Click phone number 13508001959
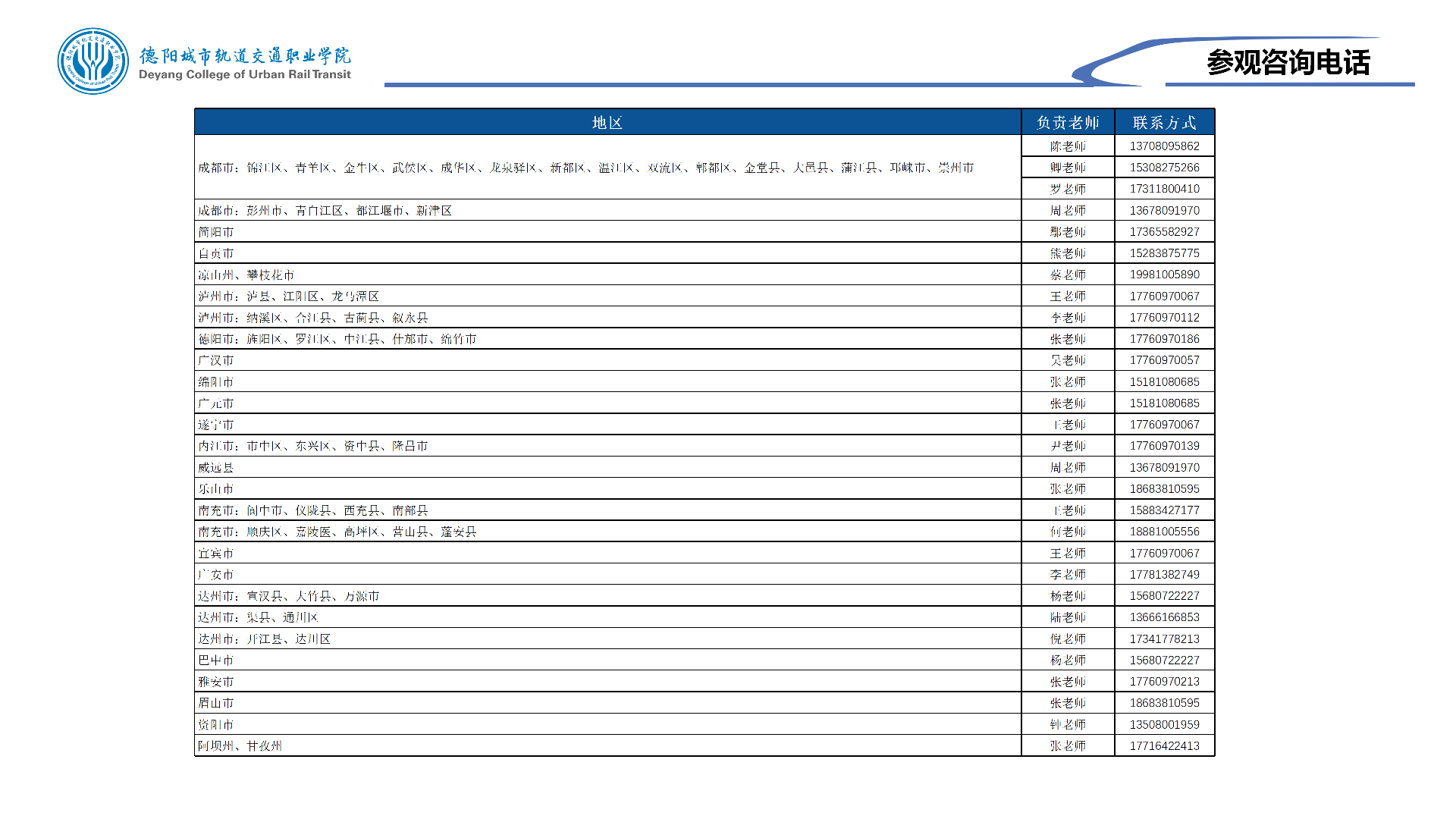Image resolution: width=1456 pixels, height=819 pixels. tap(1164, 725)
